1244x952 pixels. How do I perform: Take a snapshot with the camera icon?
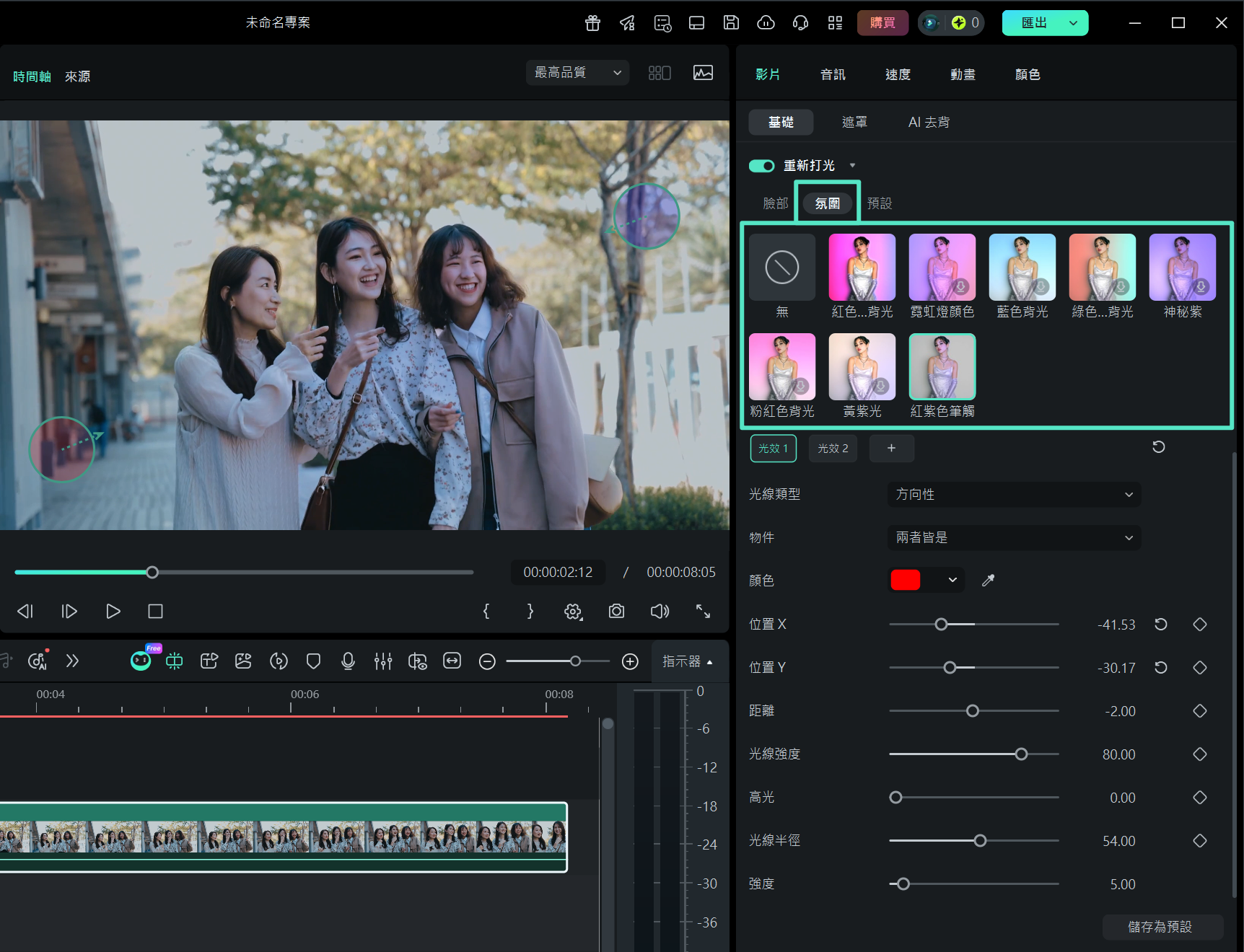tap(616, 612)
